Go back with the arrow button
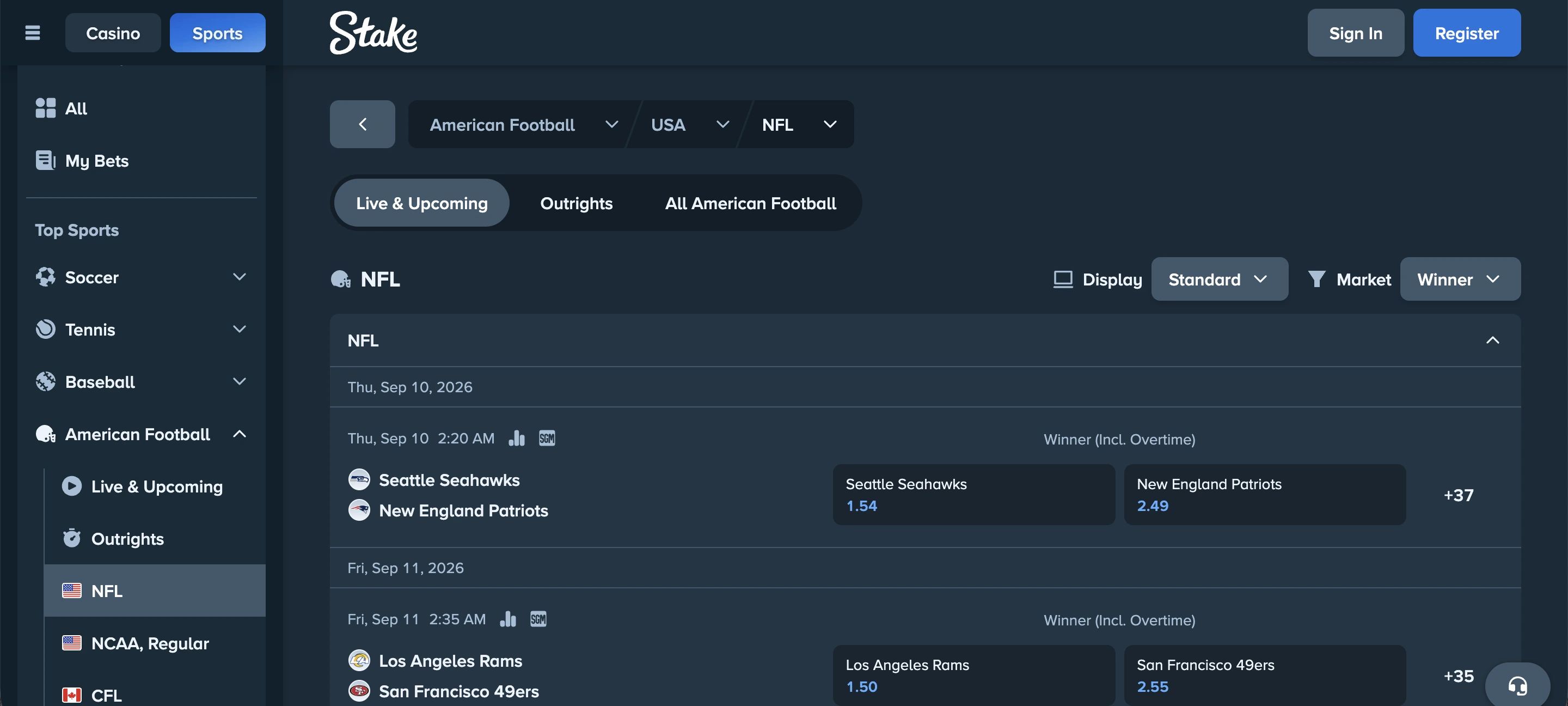Screen dimensions: 1568x706 tap(362, 124)
